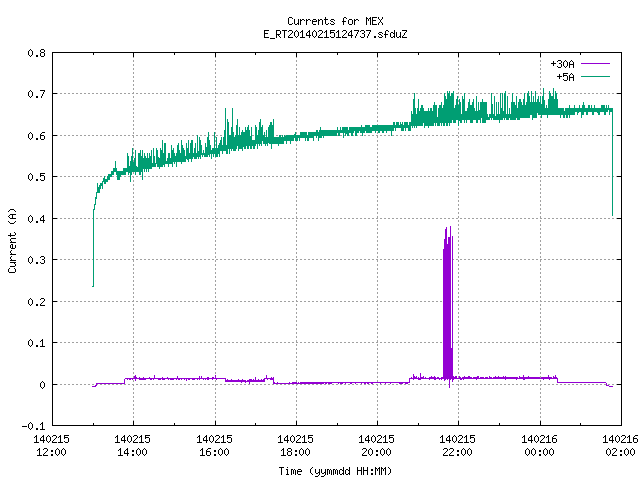Click the -0.1 y-axis tick label

pos(33,426)
